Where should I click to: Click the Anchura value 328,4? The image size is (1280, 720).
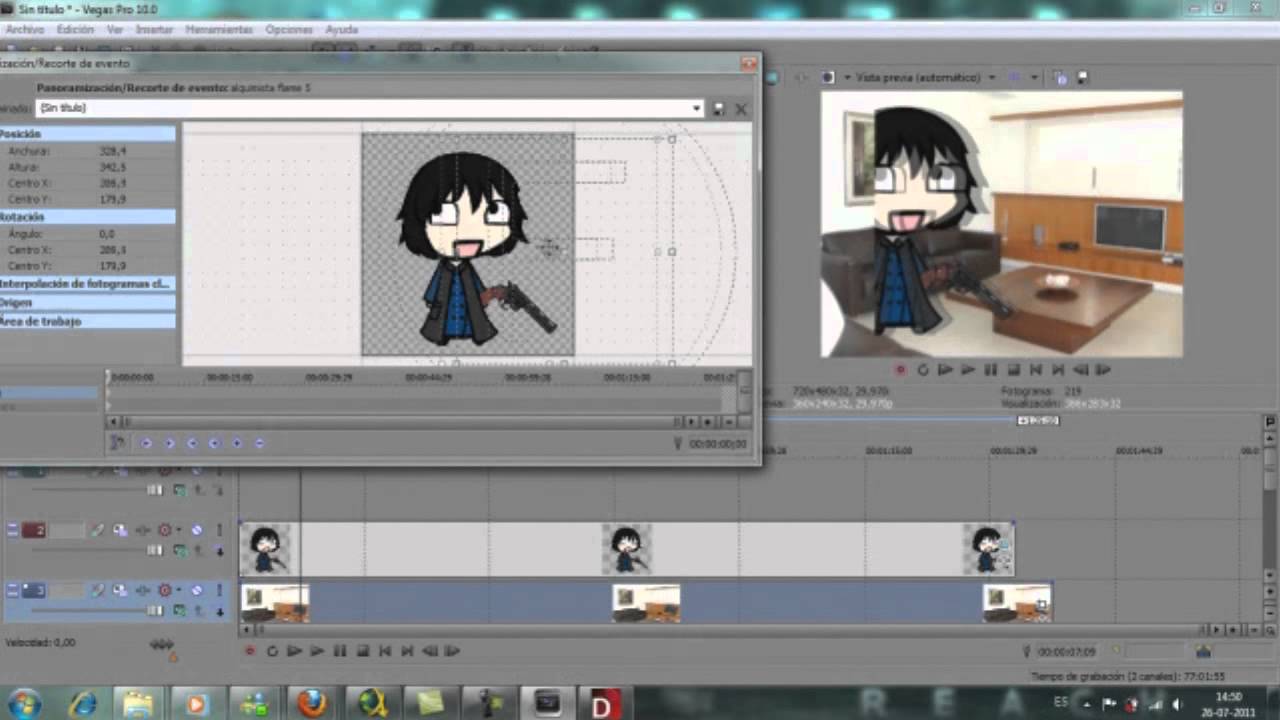point(112,151)
